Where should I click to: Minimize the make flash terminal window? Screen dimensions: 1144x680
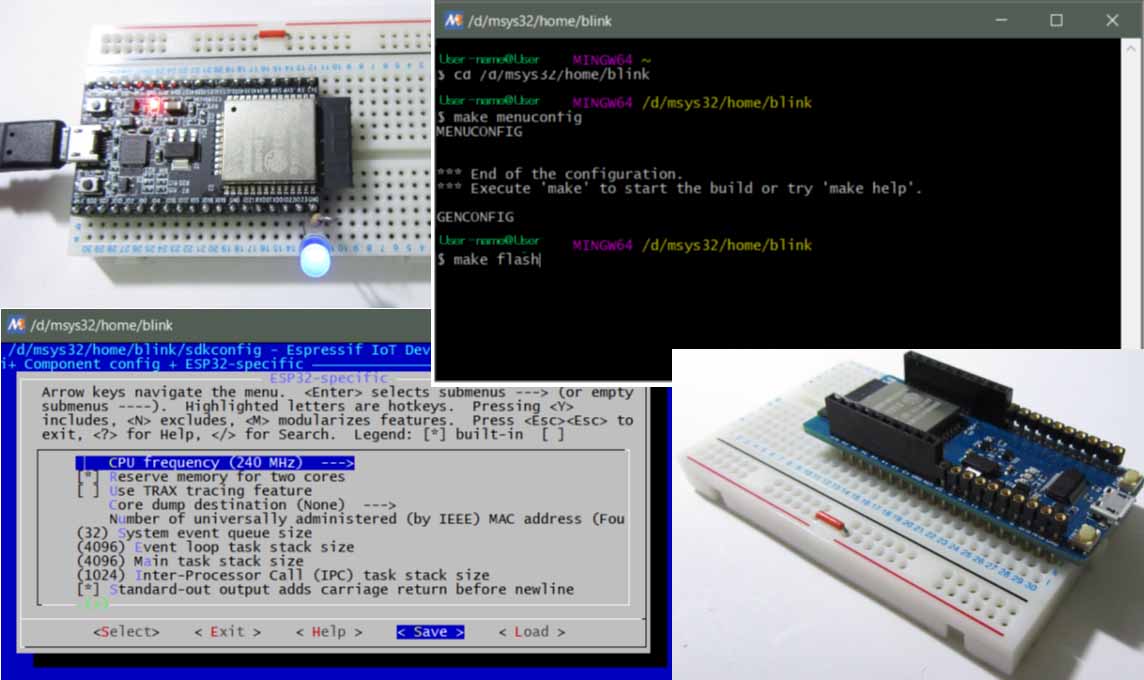click(1002, 20)
